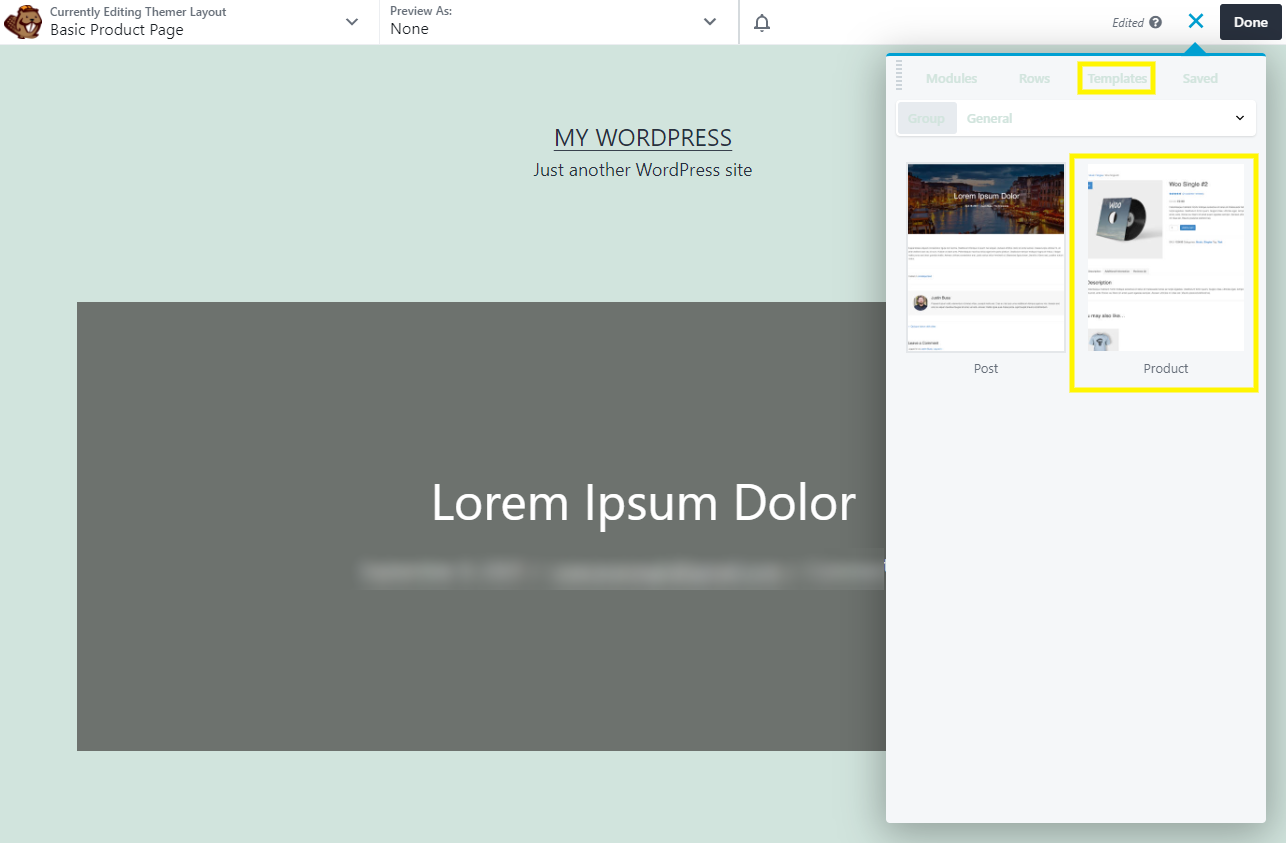Select the Post template thumbnail
Image resolution: width=1286 pixels, height=843 pixels.
coord(985,256)
